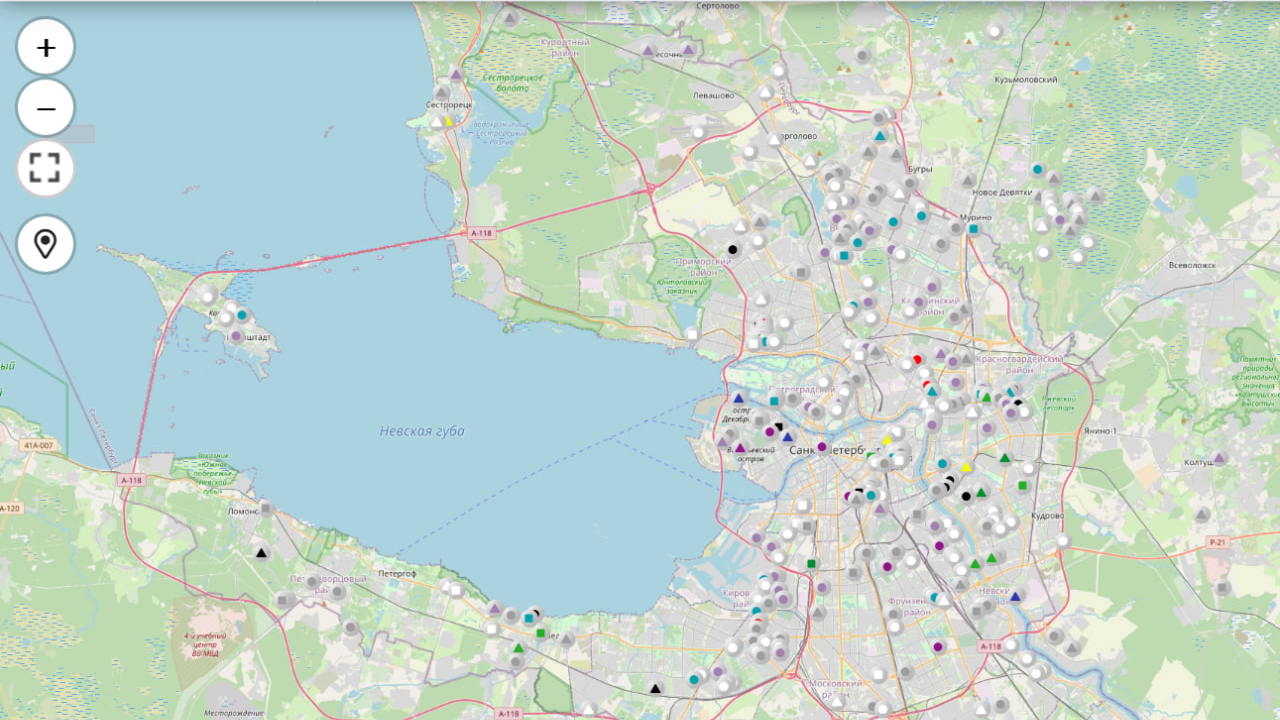Click gray circle marker right of Кудрово
The width and height of the screenshot is (1280, 720).
[1063, 540]
